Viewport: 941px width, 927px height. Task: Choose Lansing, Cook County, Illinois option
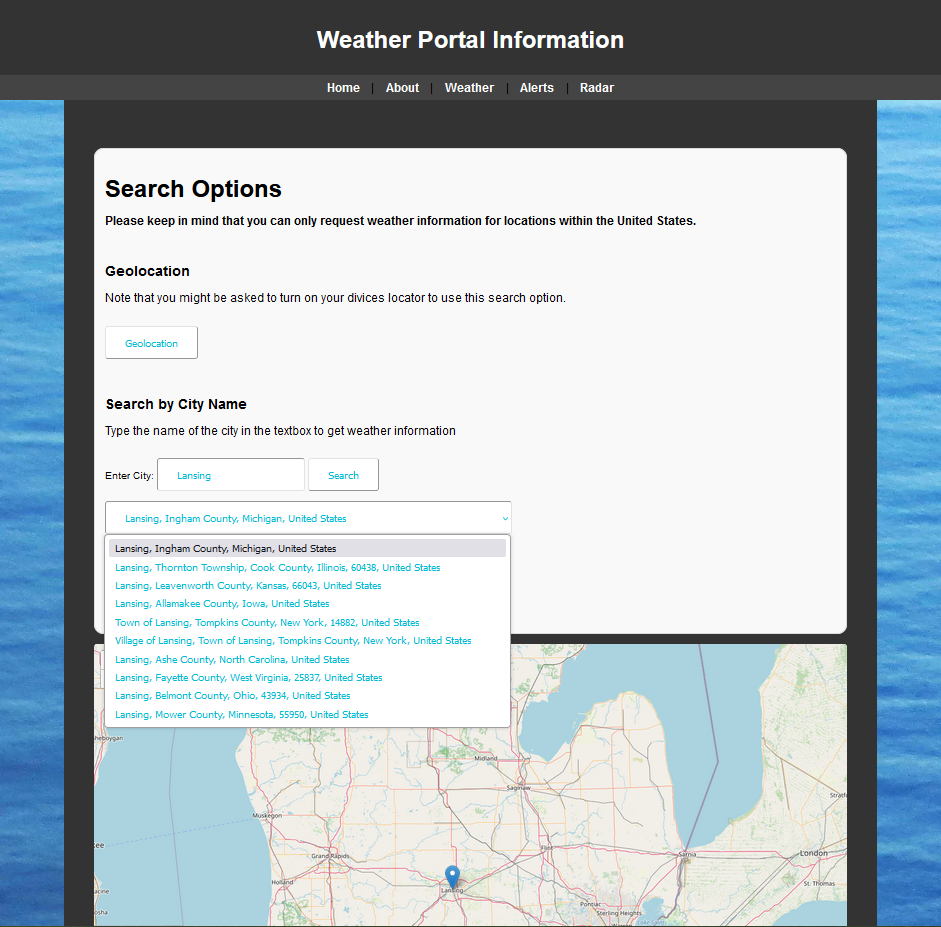(x=277, y=568)
